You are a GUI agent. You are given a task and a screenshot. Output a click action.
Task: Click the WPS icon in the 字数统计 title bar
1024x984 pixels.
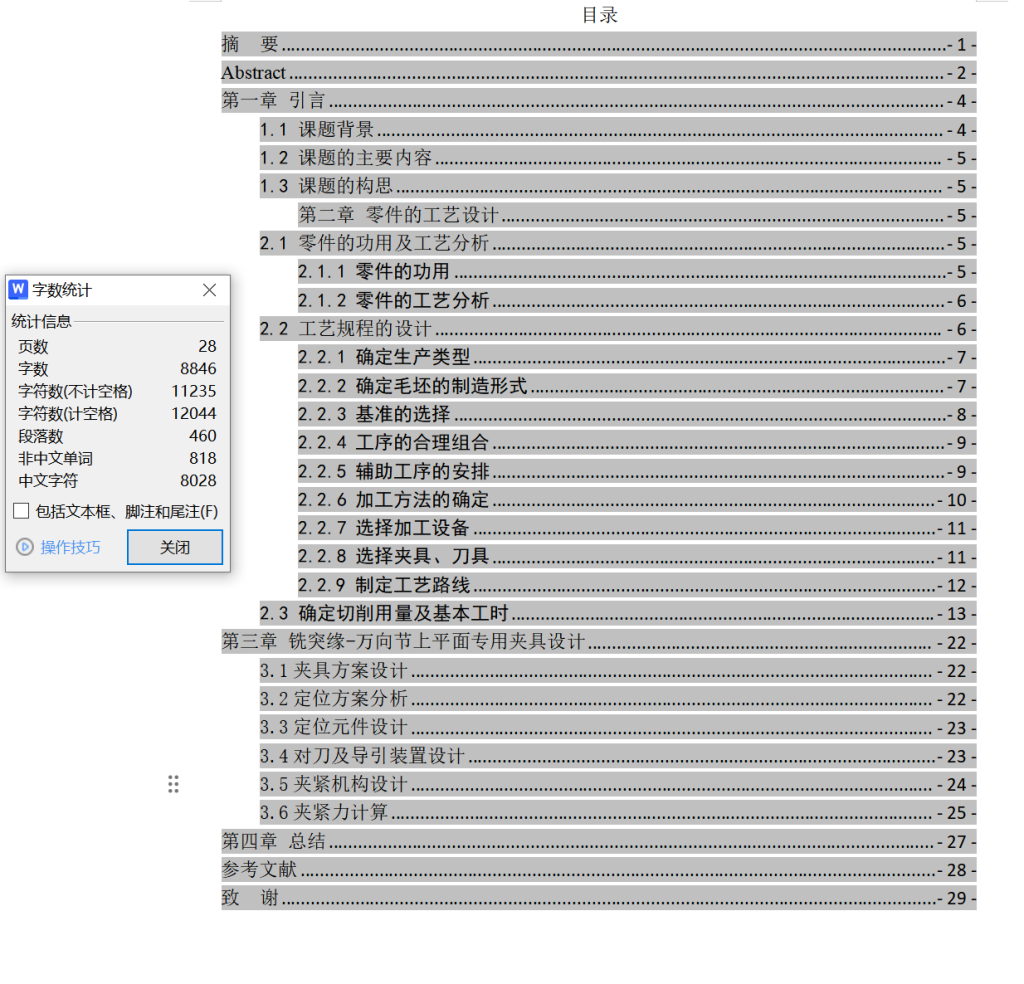(x=18, y=290)
